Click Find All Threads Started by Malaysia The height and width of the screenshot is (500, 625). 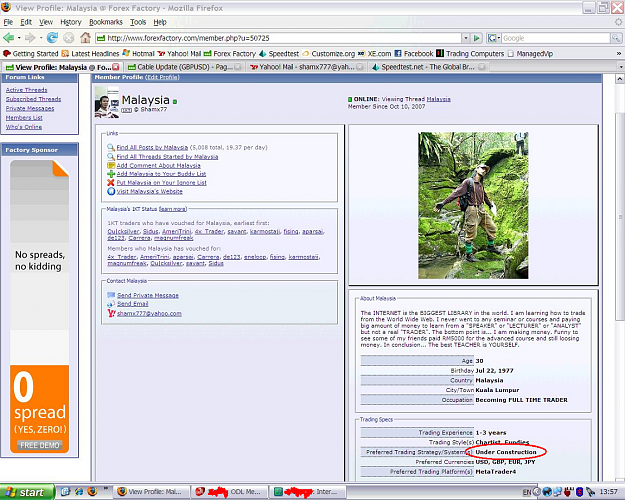pos(167,157)
